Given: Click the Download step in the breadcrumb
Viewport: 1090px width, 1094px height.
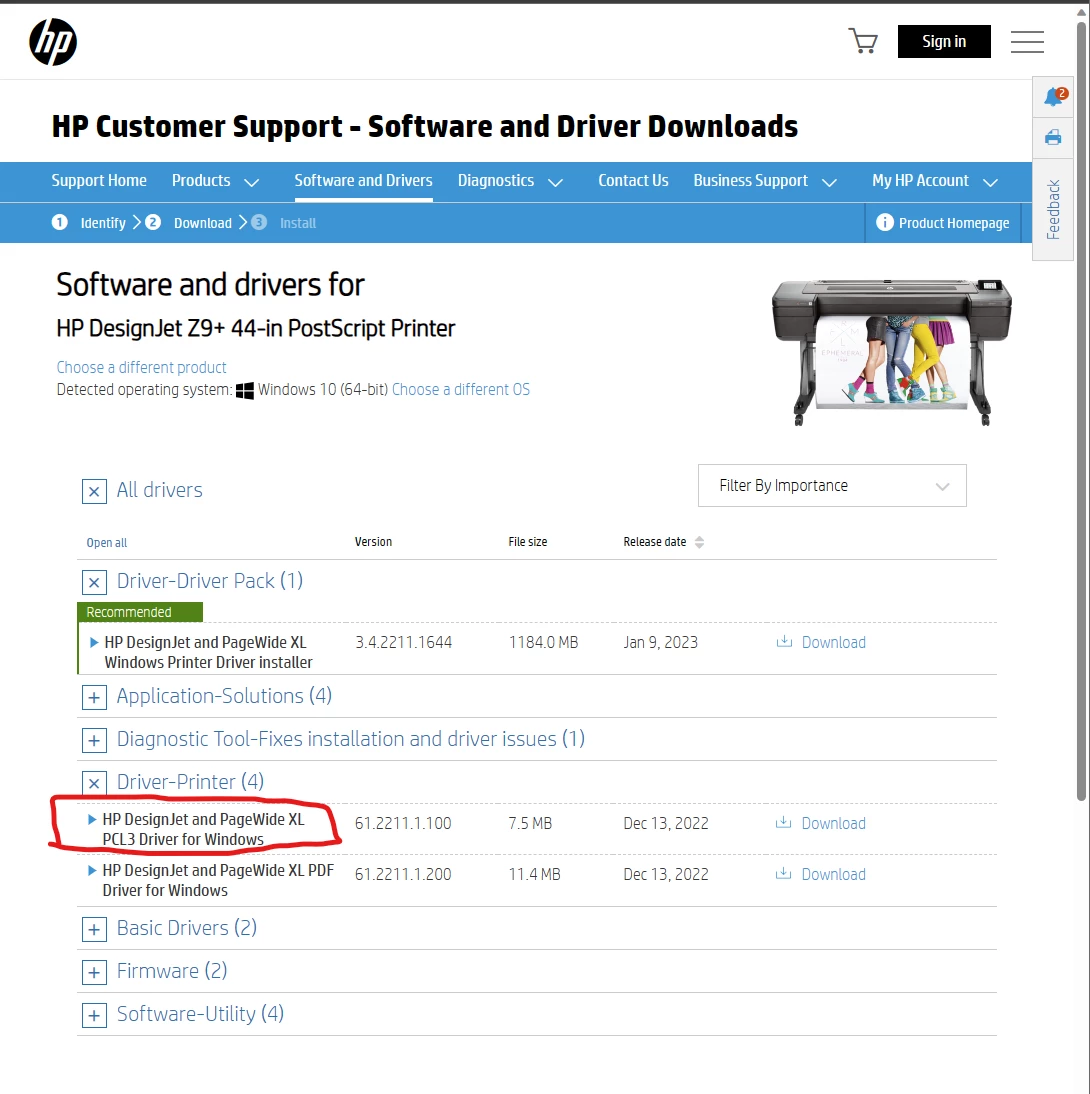Looking at the screenshot, I should click(x=188, y=223).
